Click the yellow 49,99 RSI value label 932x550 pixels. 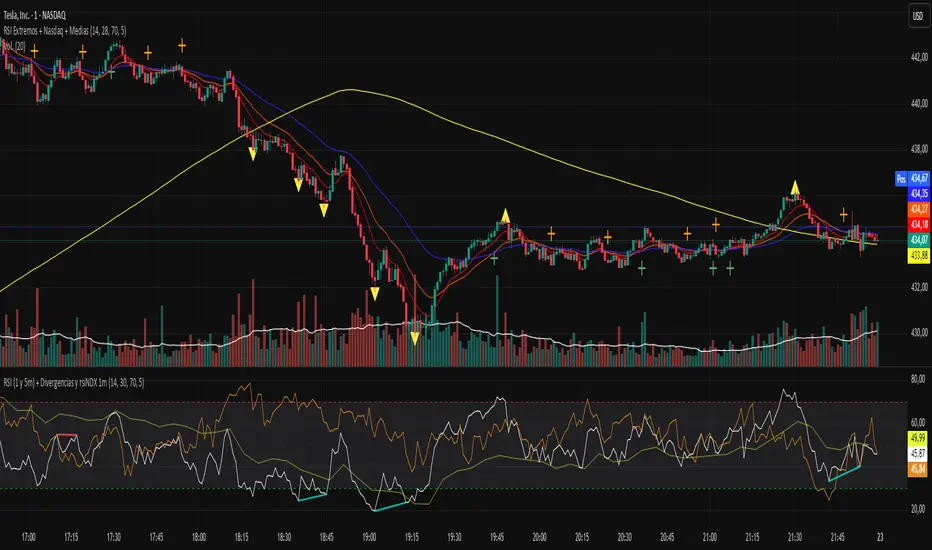tap(918, 438)
